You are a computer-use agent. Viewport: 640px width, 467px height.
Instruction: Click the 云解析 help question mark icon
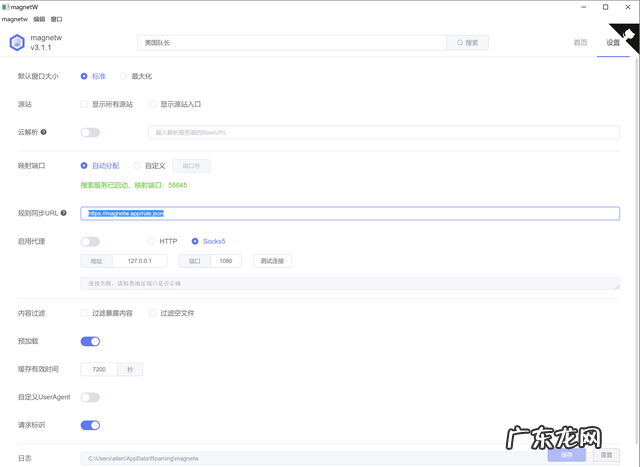pos(44,132)
